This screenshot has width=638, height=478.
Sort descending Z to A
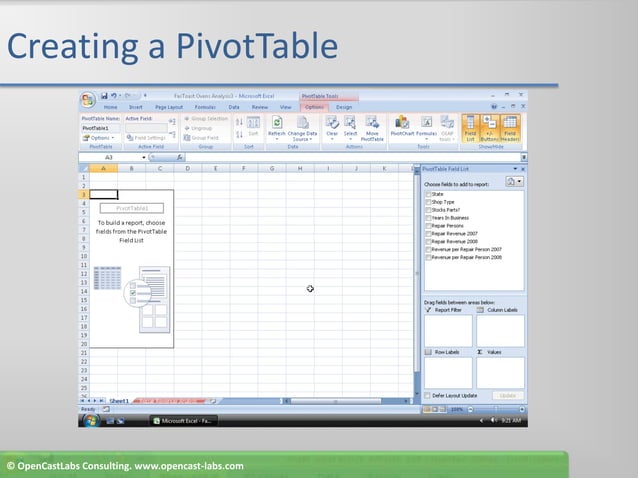[x=239, y=134]
